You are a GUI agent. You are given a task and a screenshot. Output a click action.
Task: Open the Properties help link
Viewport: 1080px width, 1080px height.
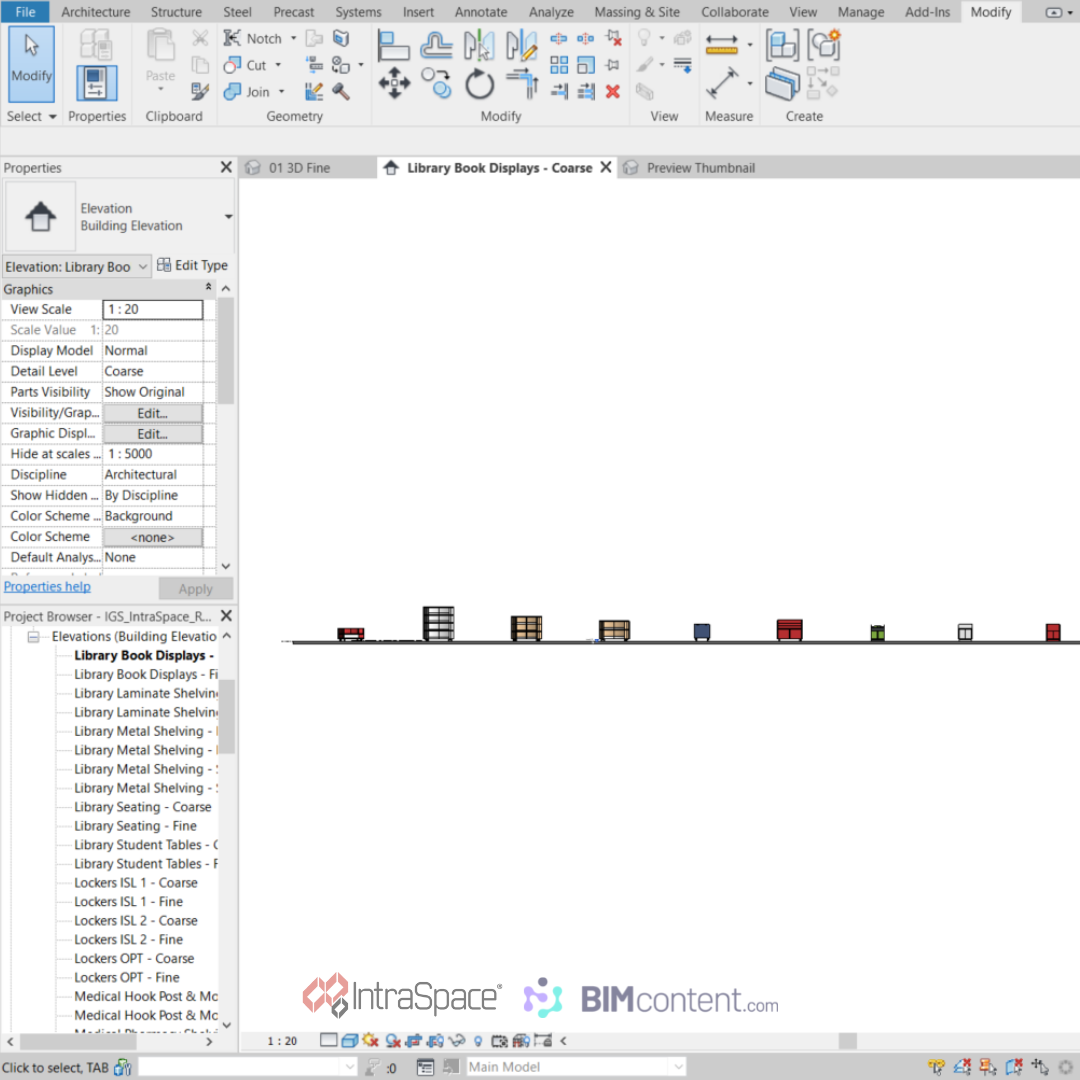click(x=47, y=587)
